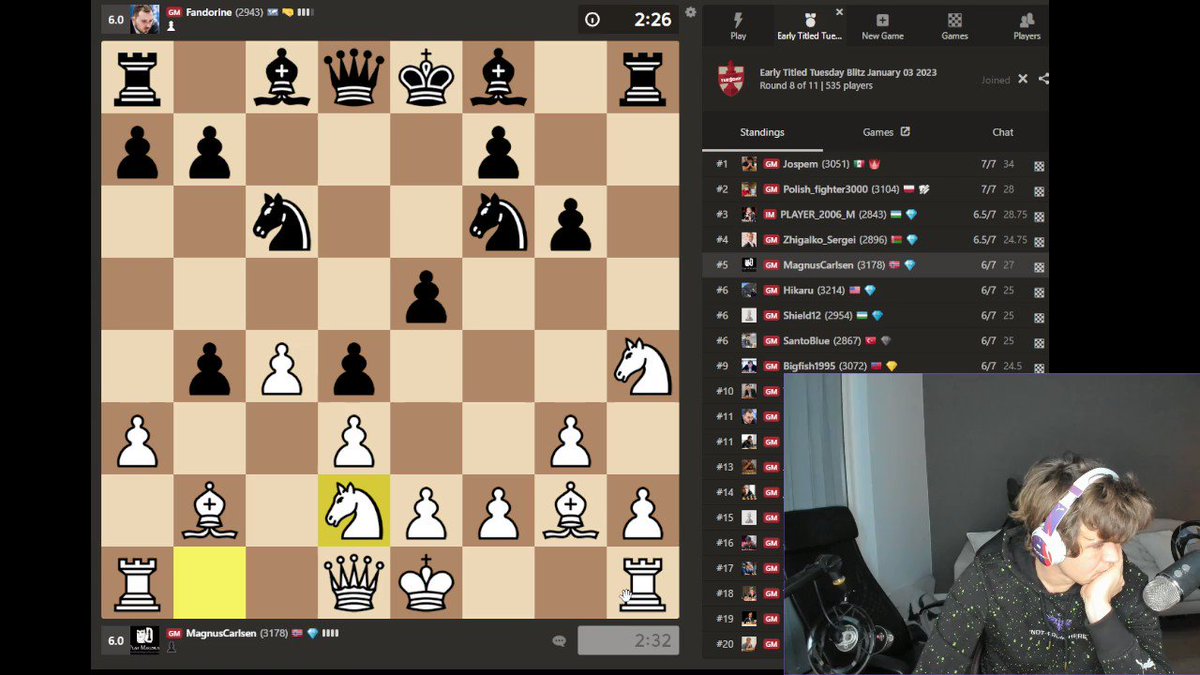Select the highlighted white knight on d2
Screen dimensions: 1200x675
pyautogui.click(x=354, y=510)
